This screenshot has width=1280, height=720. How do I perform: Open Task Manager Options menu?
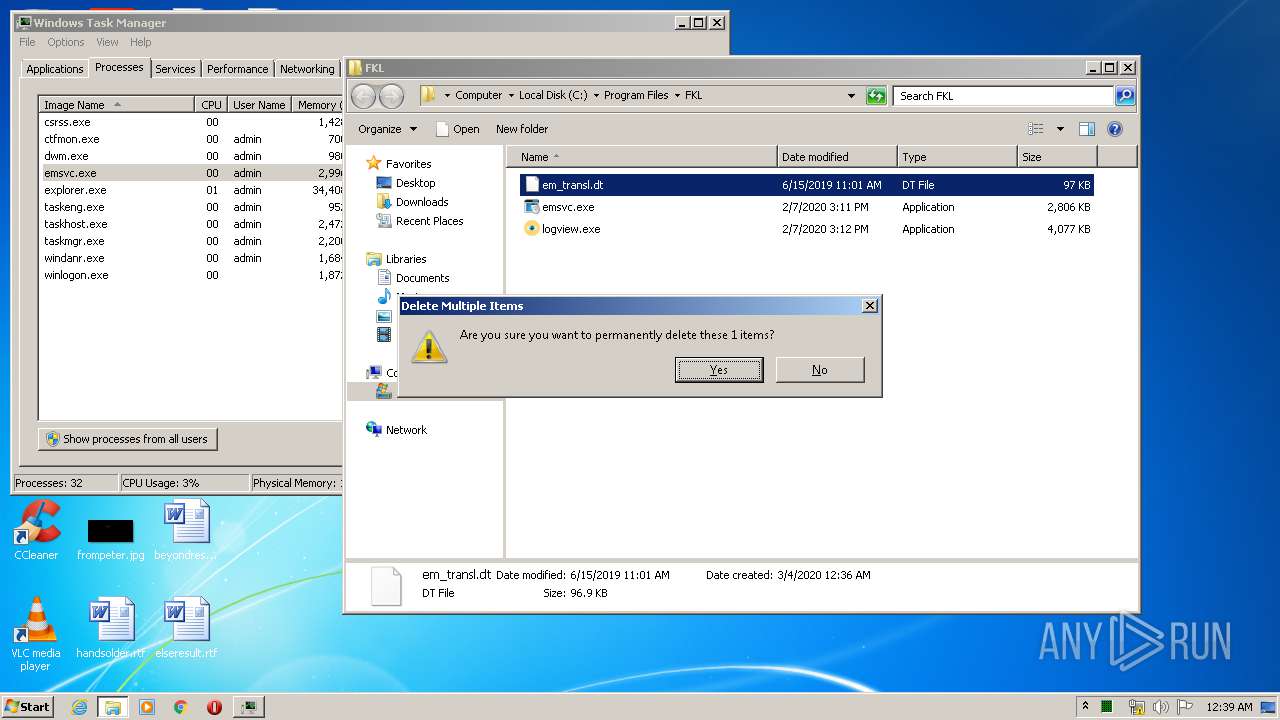(66, 42)
